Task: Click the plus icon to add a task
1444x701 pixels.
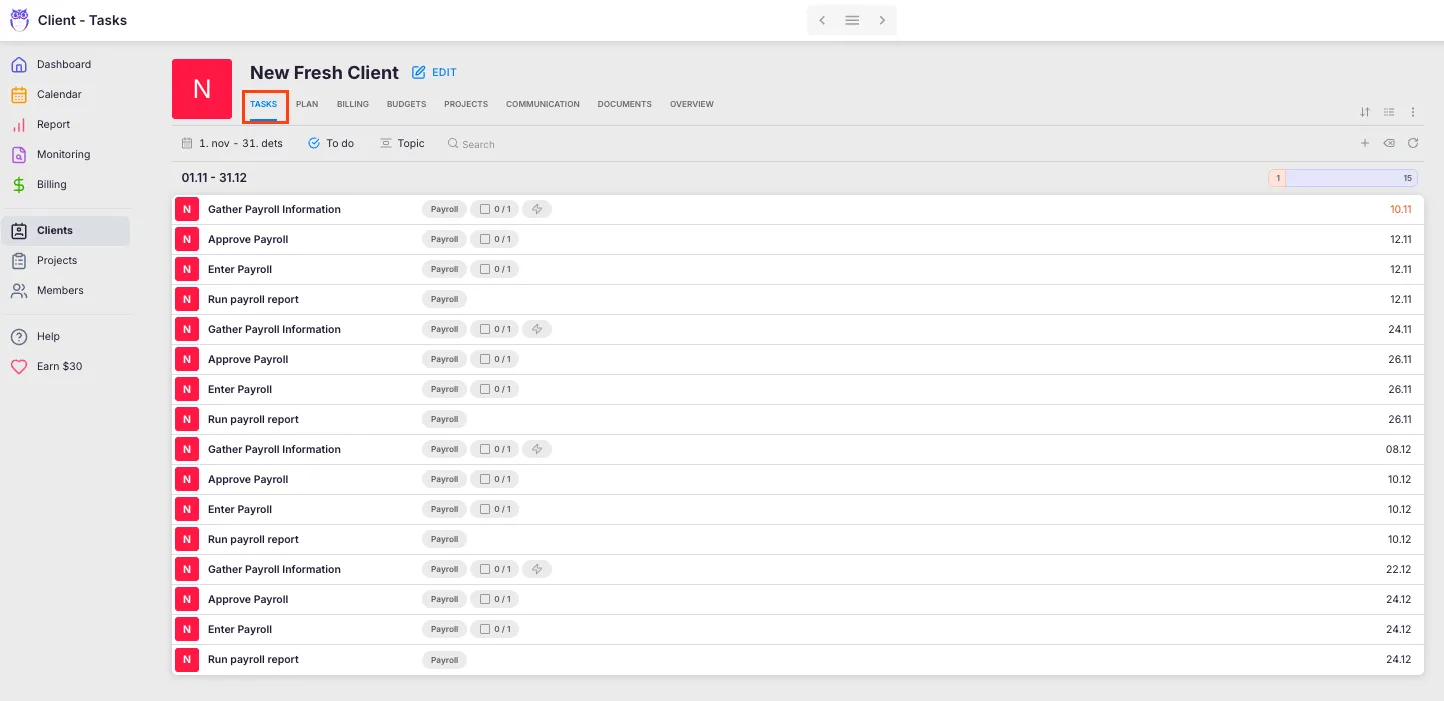Action: pos(1365,143)
